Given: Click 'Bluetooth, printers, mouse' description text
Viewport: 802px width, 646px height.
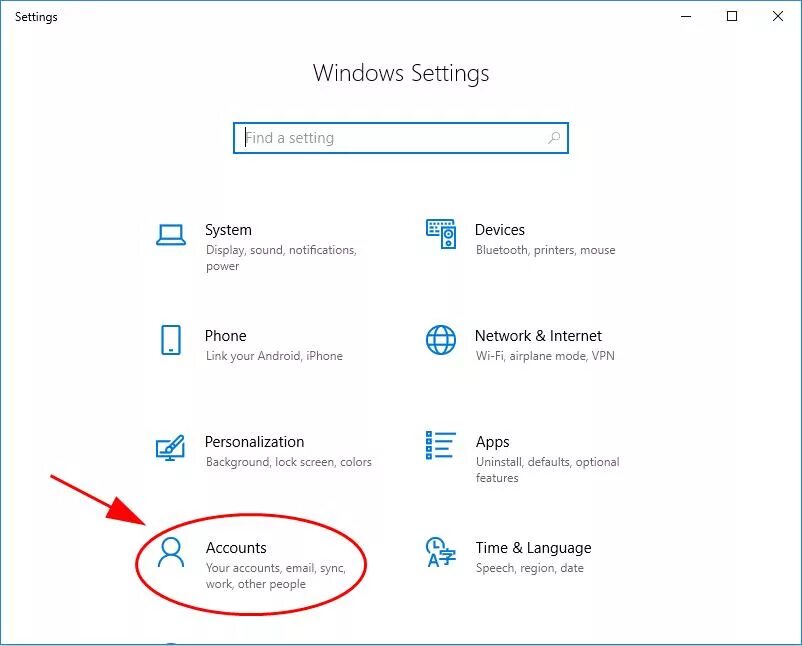Looking at the screenshot, I should [x=545, y=250].
